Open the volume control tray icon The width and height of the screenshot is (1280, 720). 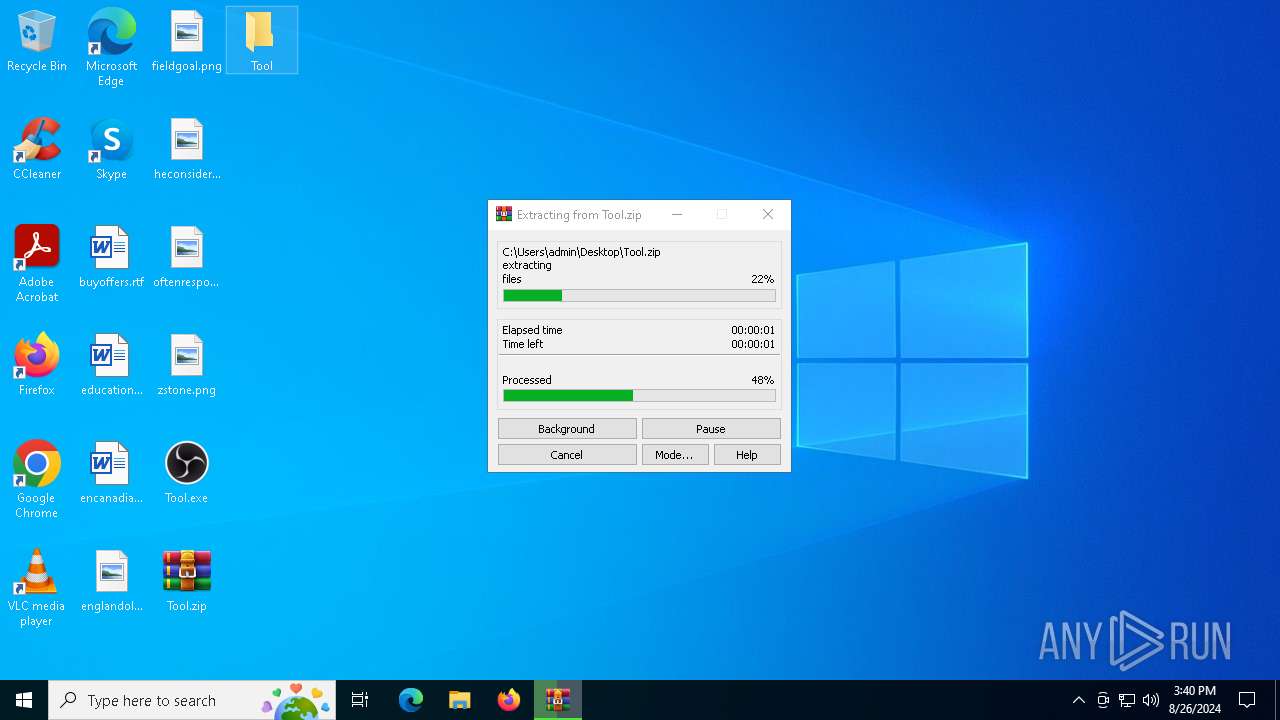(x=1151, y=700)
